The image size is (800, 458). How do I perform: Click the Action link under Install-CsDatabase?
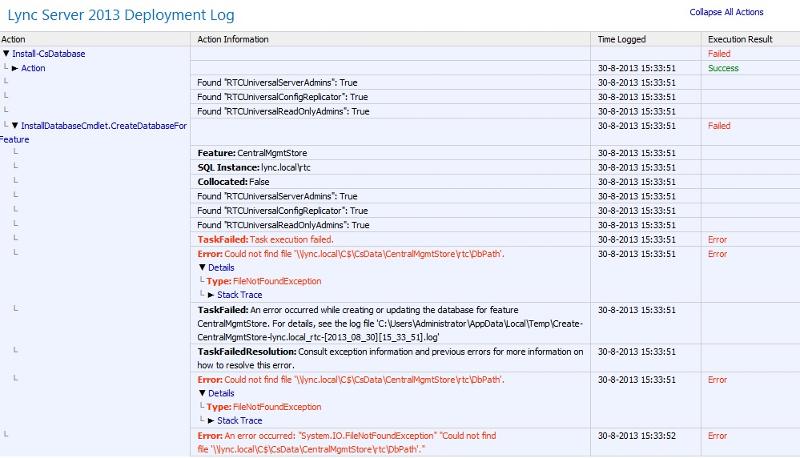point(33,68)
